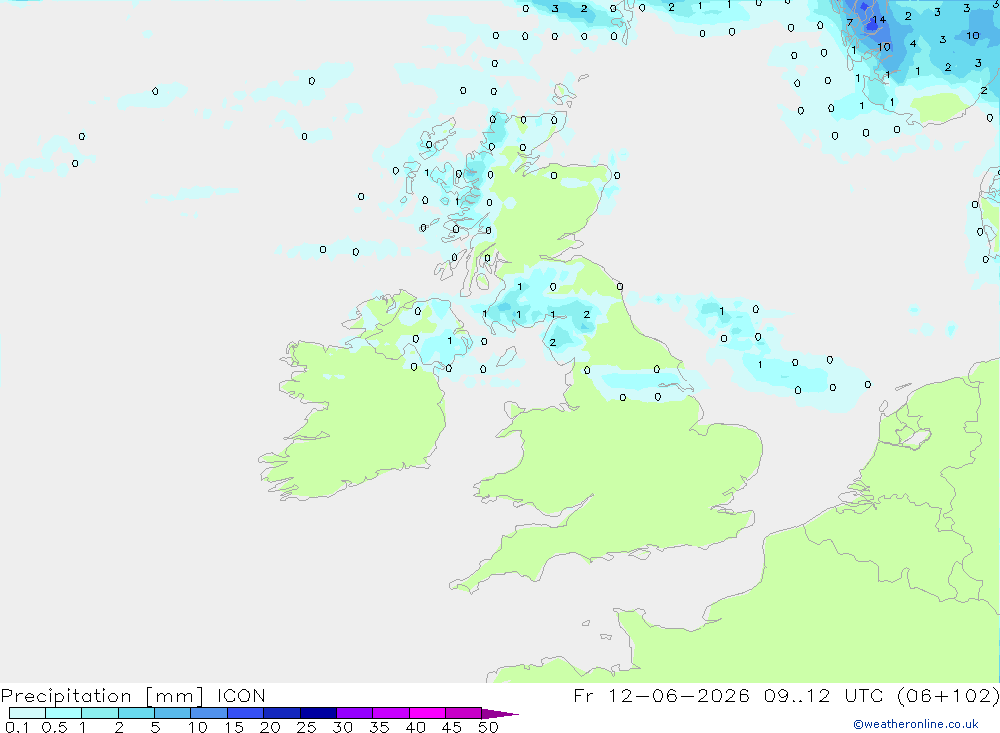Click the '25' legend scale label
The width and height of the screenshot is (1000, 733).
point(306,727)
